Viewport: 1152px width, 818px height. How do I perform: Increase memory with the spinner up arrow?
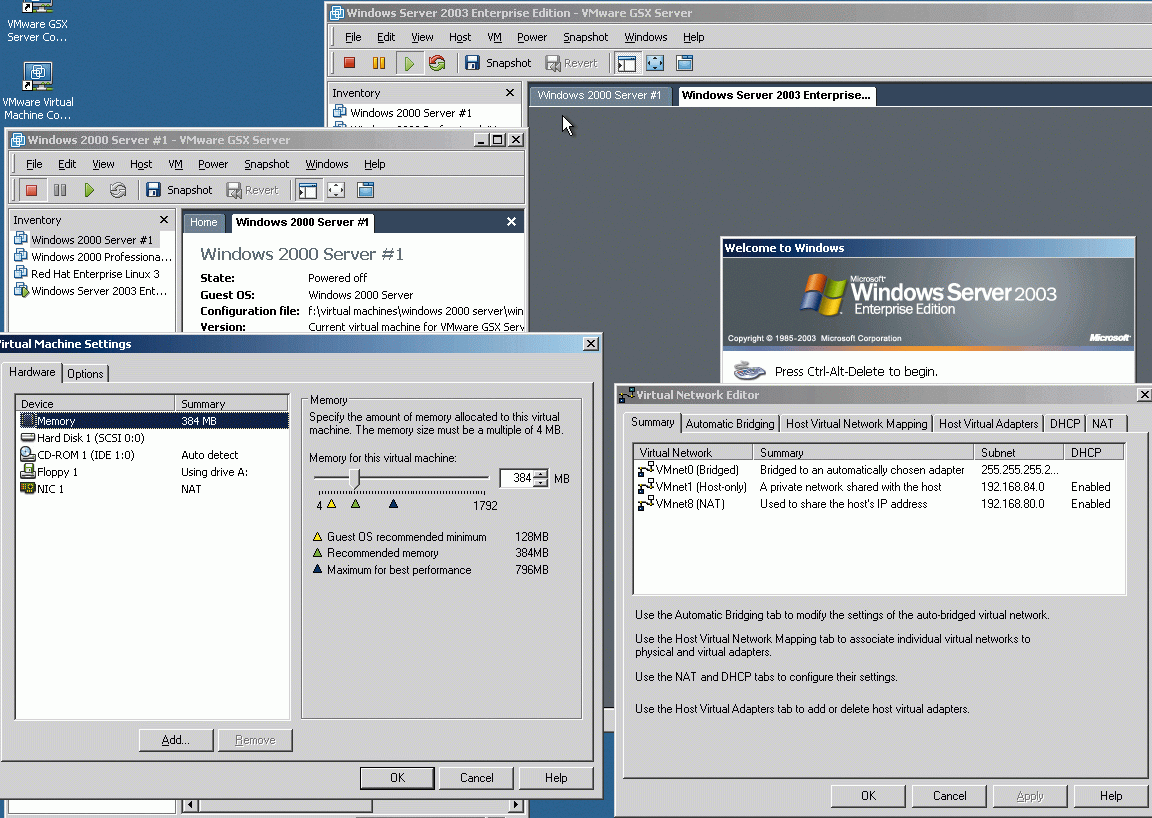[x=541, y=474]
